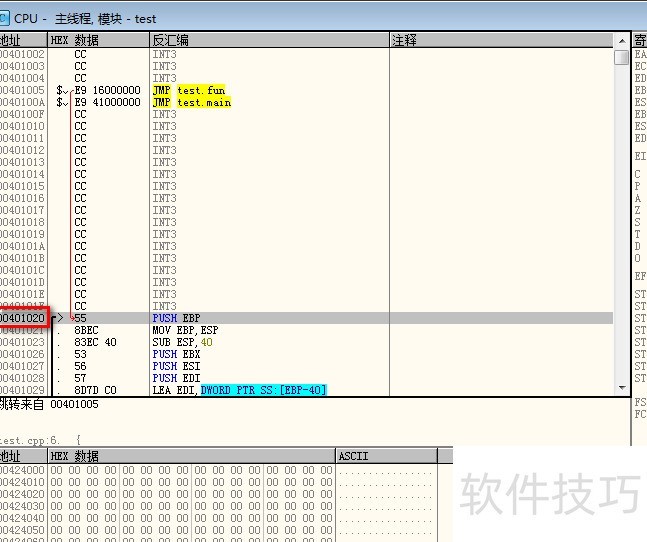Click the 注释 column header
The width and height of the screenshot is (647, 542).
coord(405,40)
